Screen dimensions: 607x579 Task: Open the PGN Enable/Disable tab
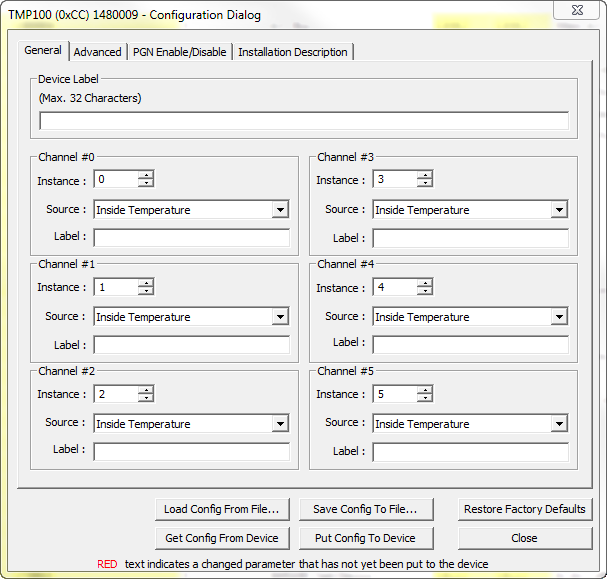click(180, 52)
